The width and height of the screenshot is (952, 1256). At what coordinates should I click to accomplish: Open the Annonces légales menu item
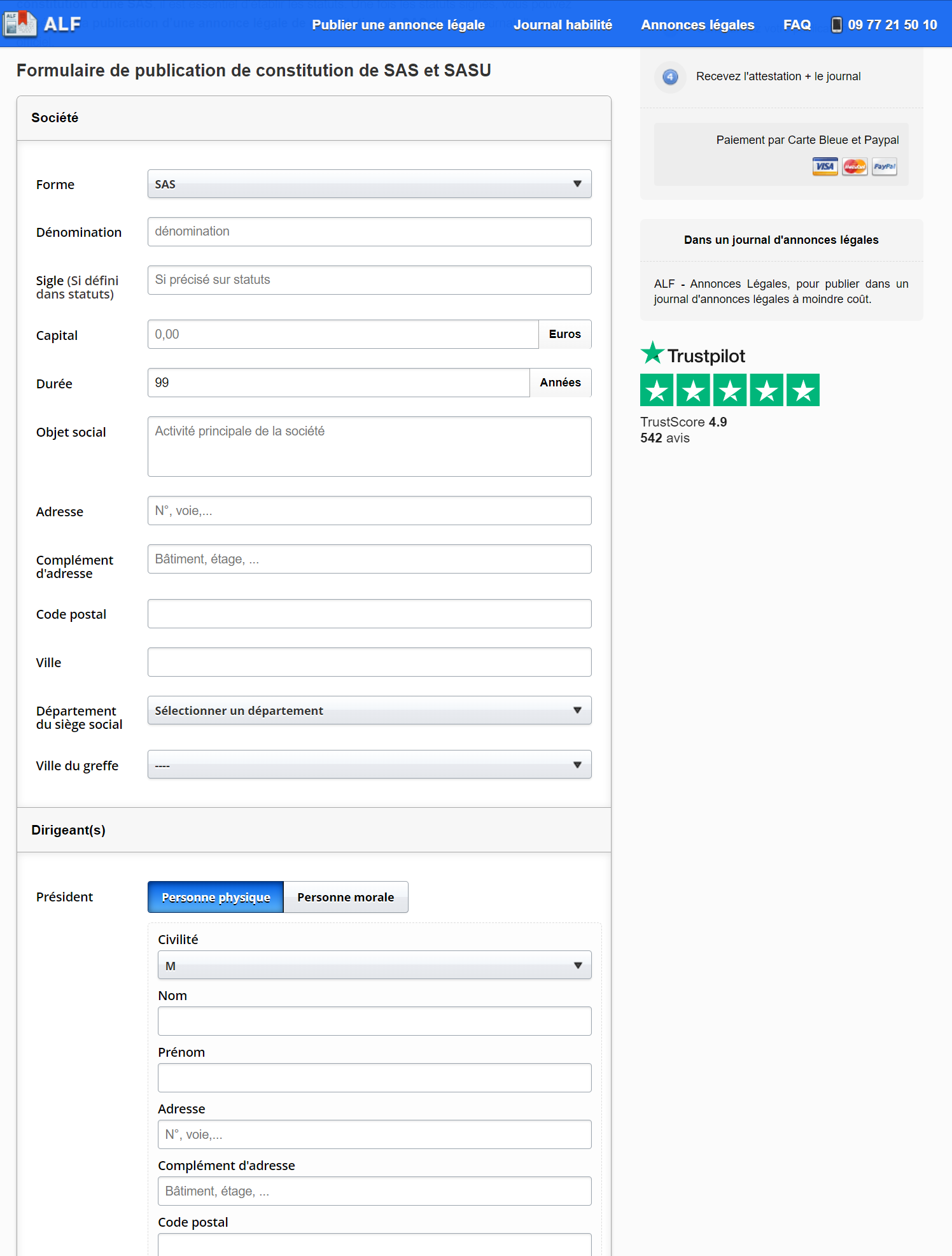coord(697,25)
